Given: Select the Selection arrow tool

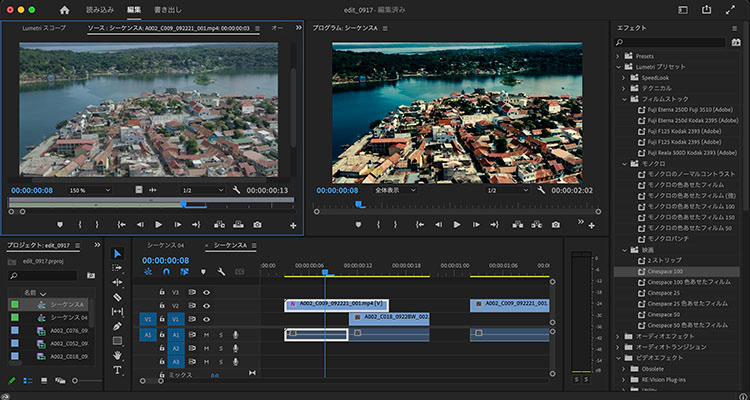Looking at the screenshot, I should click(x=118, y=254).
